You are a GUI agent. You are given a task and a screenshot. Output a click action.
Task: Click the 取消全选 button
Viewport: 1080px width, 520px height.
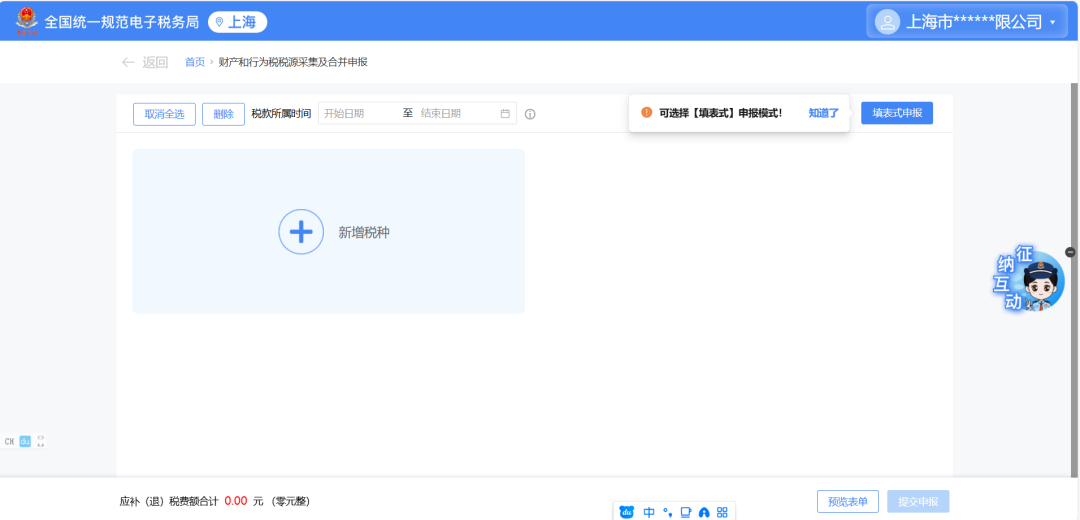(x=164, y=114)
